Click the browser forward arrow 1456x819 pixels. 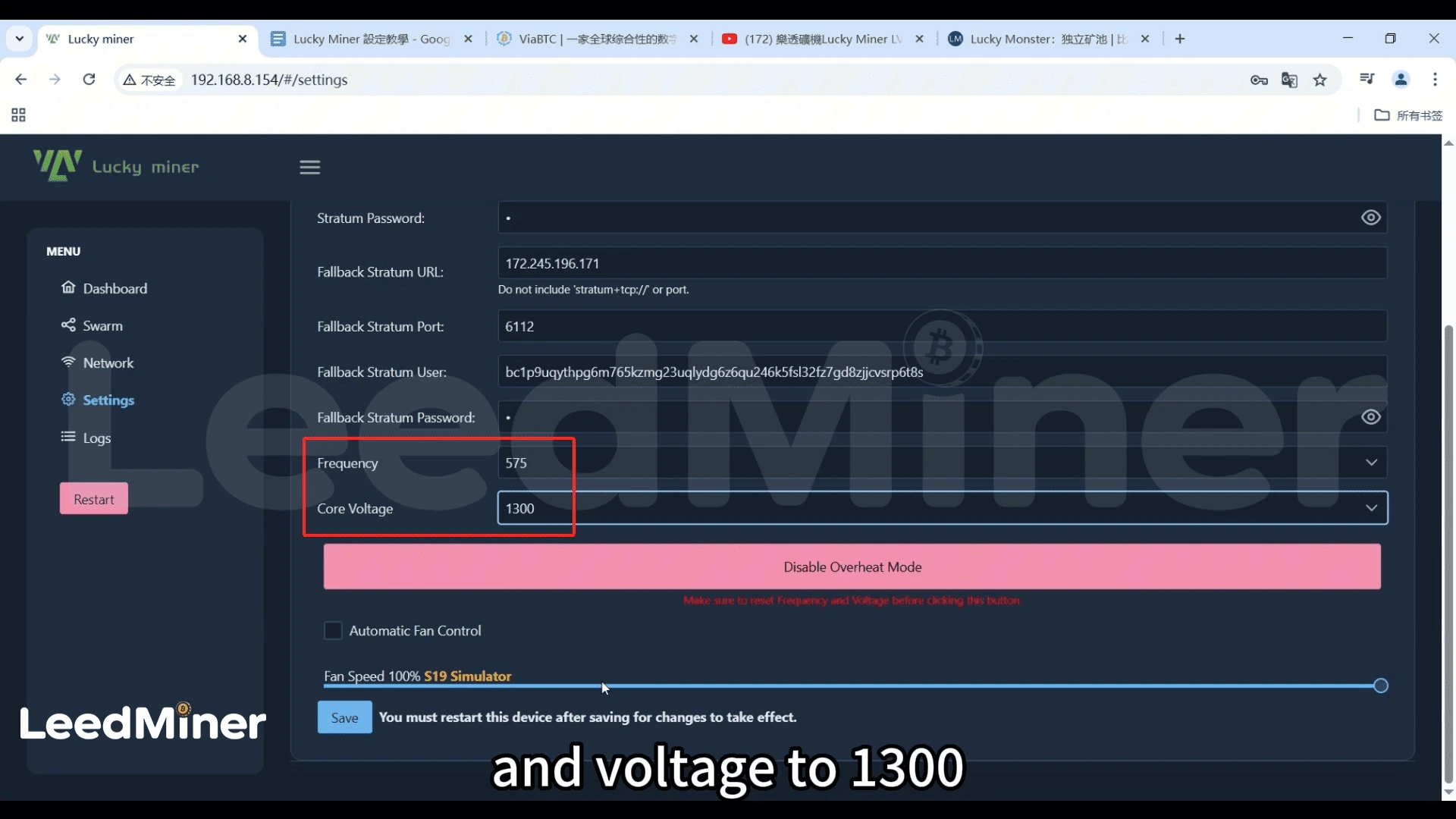(55, 80)
